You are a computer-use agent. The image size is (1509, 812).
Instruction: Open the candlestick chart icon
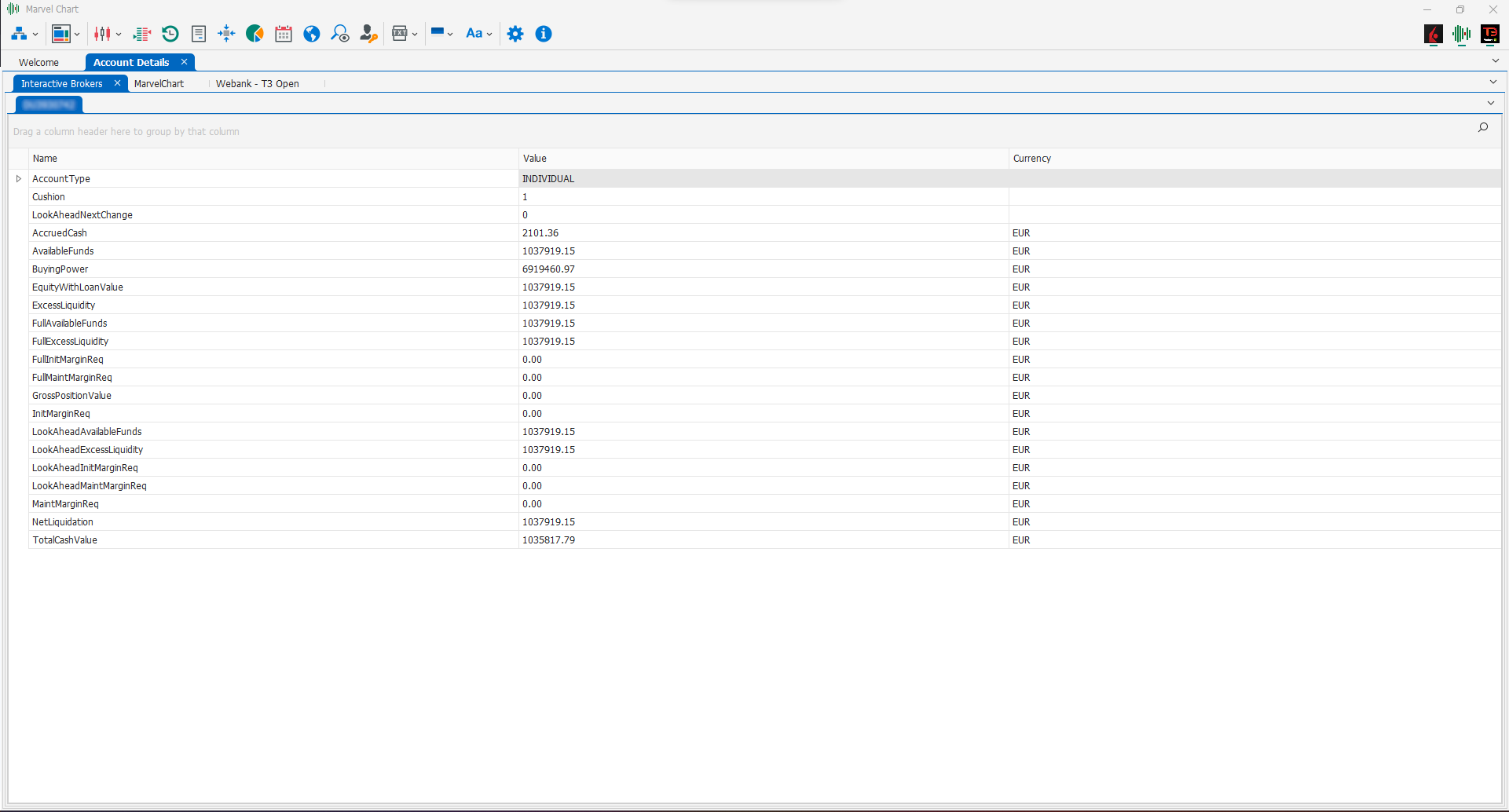103,34
